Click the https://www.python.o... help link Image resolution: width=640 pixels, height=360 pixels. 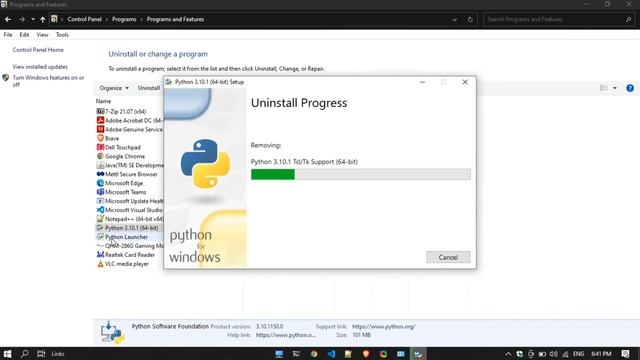point(286,335)
